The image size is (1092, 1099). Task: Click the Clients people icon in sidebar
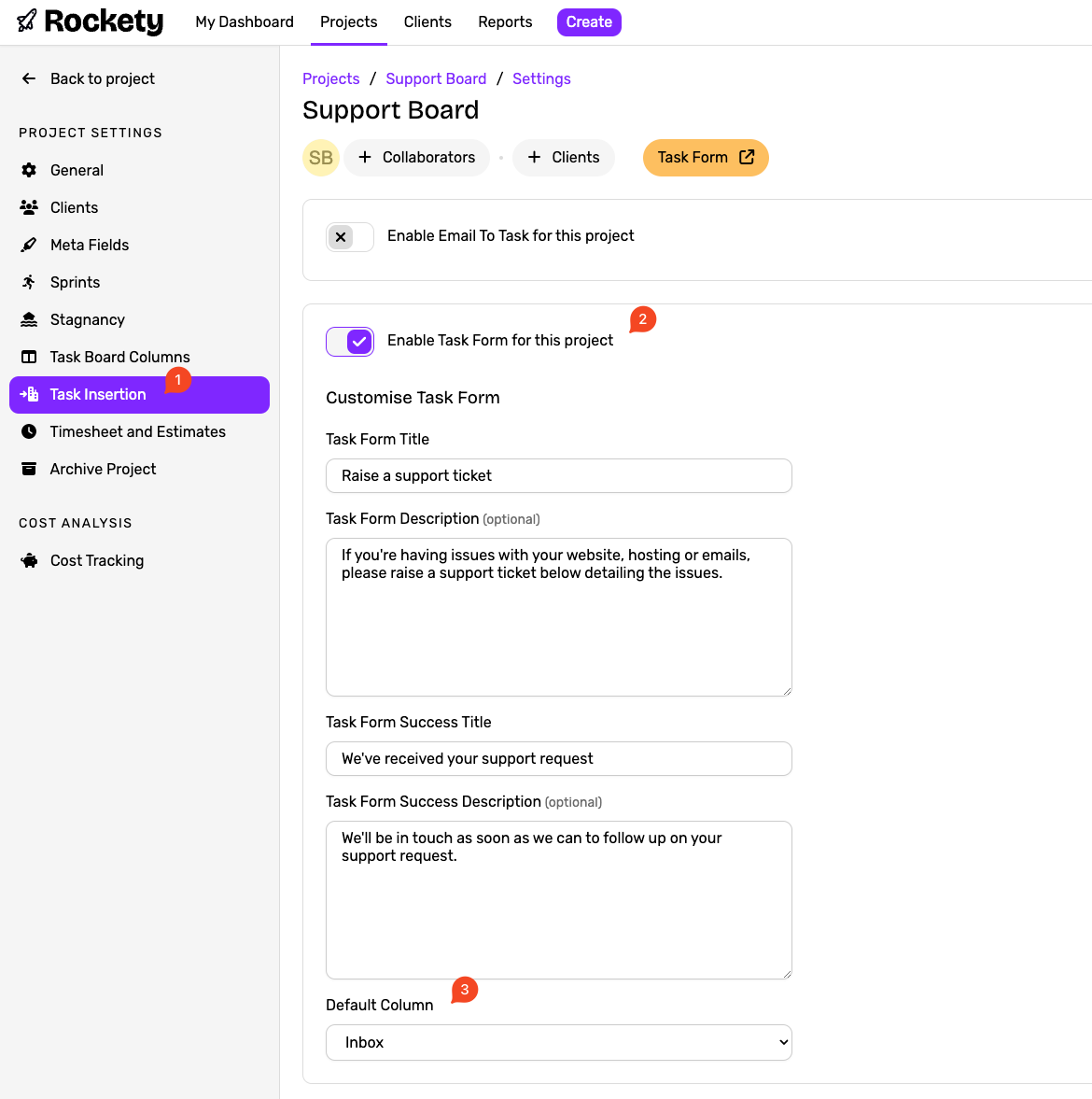coord(29,207)
